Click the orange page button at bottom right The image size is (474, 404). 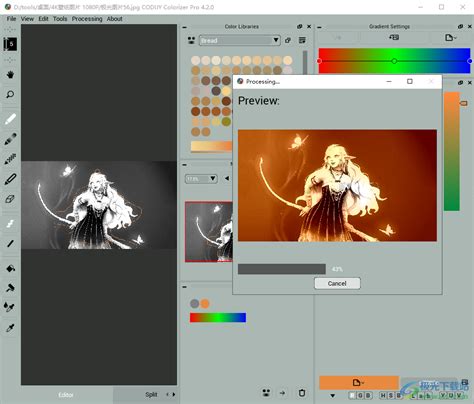(359, 383)
